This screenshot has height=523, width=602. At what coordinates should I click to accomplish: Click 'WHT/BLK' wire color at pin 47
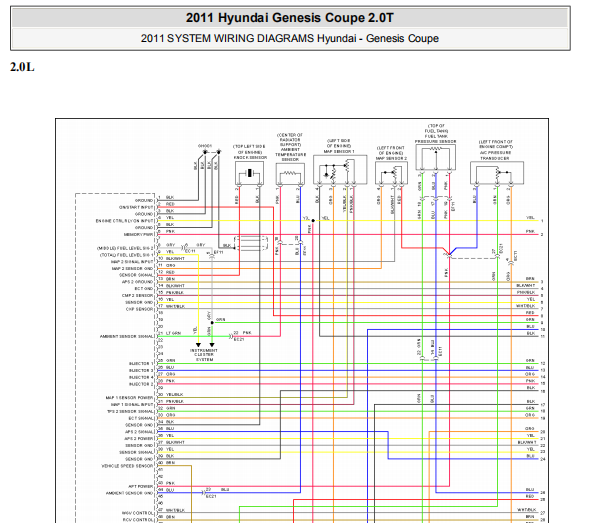(x=175, y=510)
